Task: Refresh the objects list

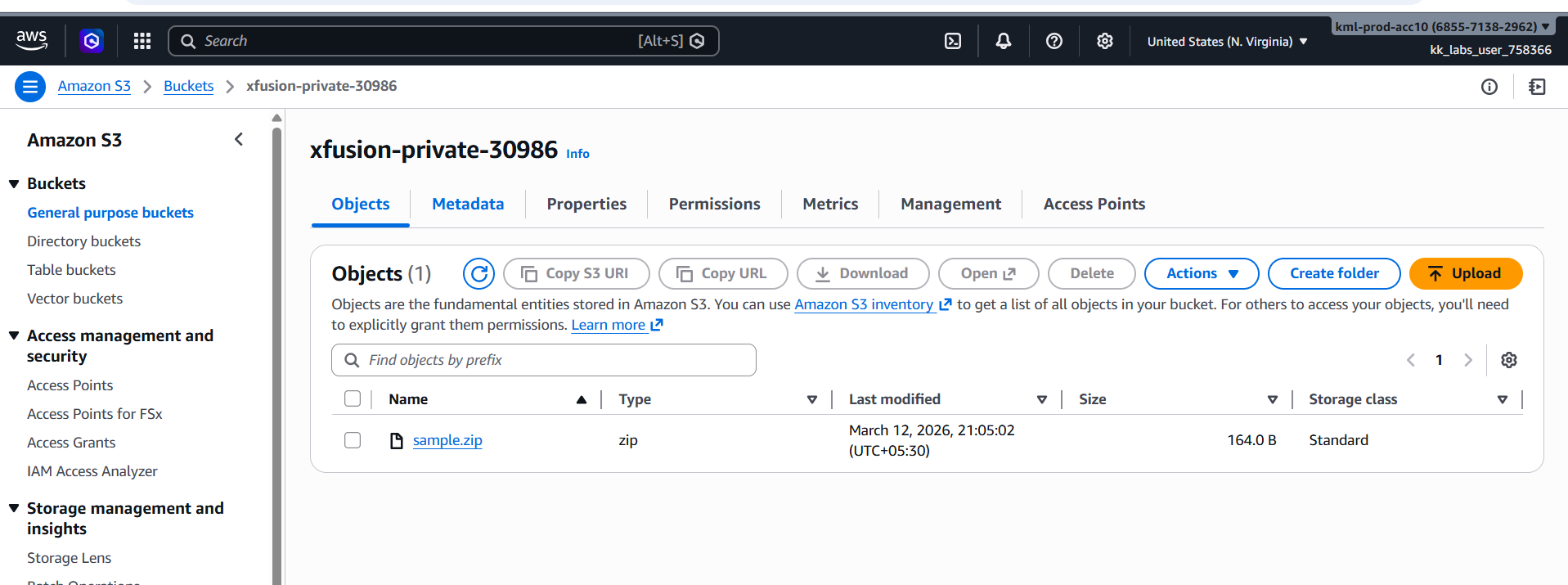Action: [x=478, y=273]
